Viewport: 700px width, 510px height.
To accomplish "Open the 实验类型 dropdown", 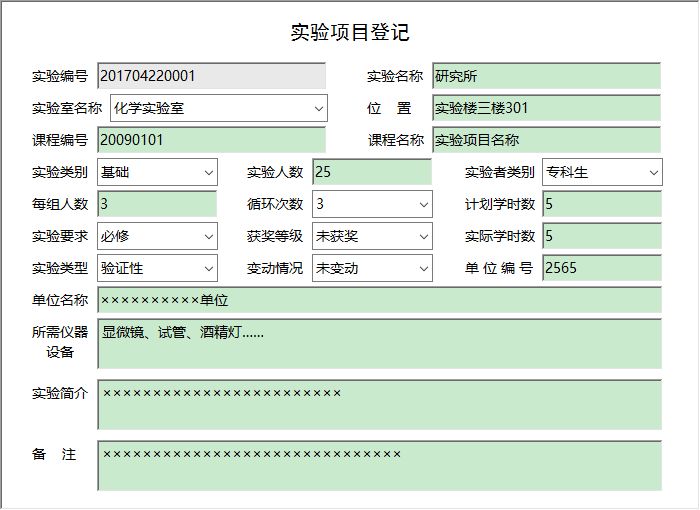I will [x=209, y=269].
